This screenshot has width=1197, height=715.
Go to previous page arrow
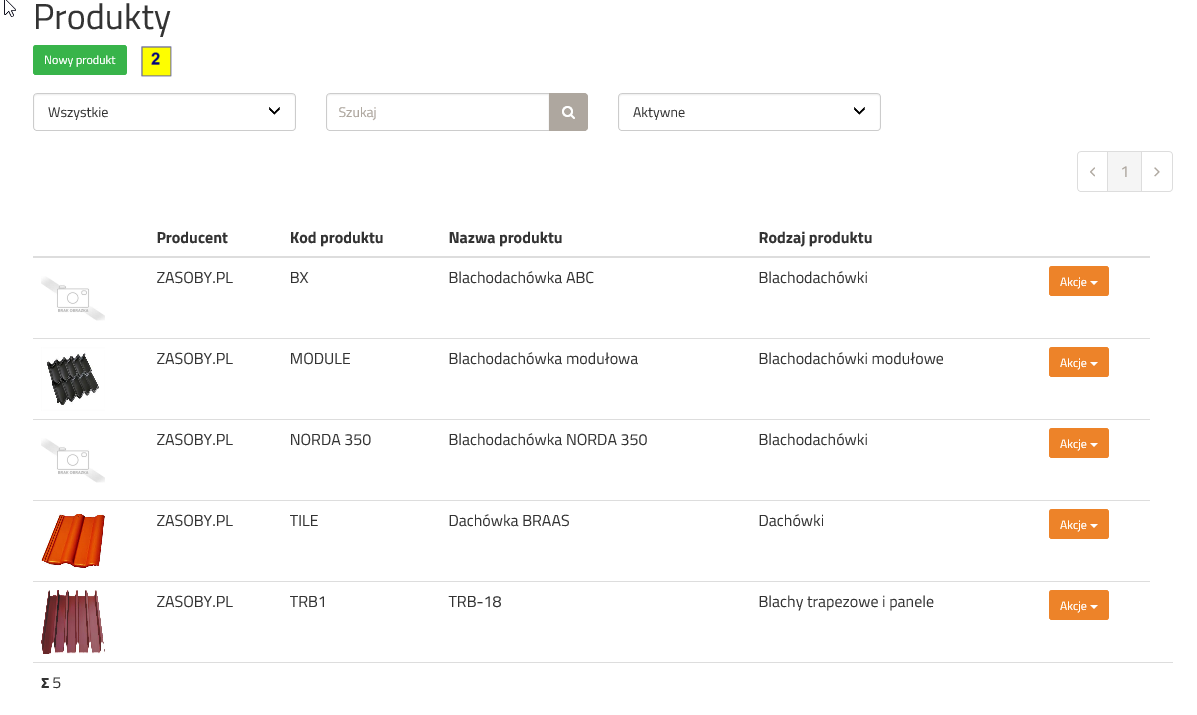click(x=1092, y=172)
